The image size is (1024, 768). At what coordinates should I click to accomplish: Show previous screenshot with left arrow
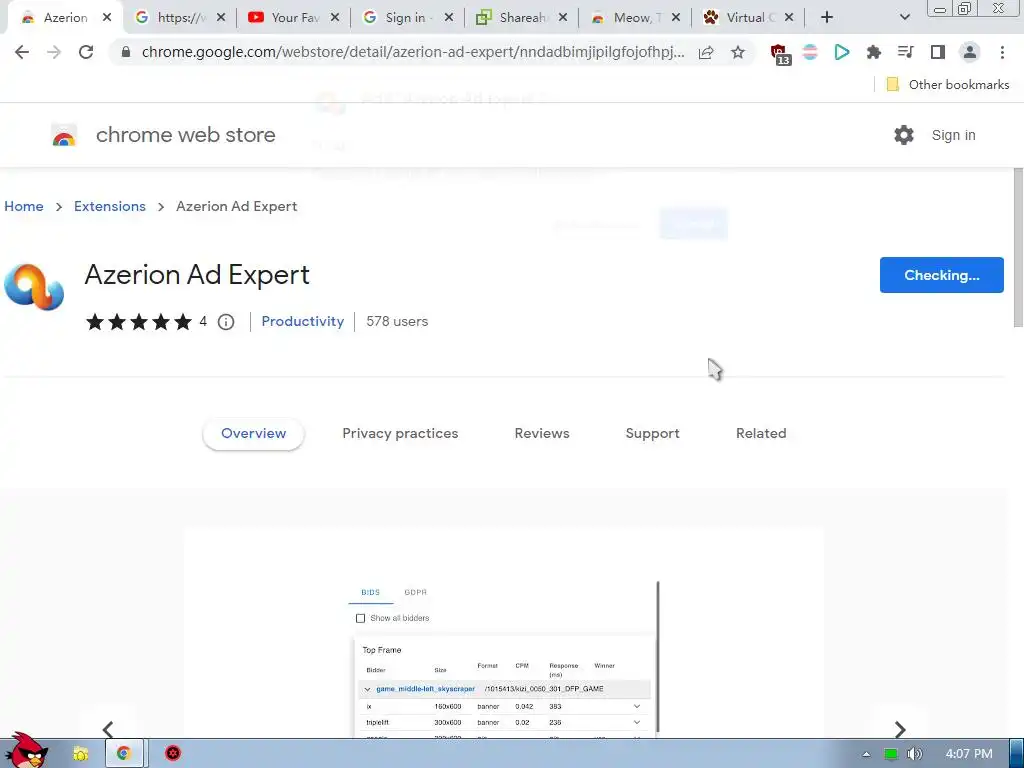108,729
